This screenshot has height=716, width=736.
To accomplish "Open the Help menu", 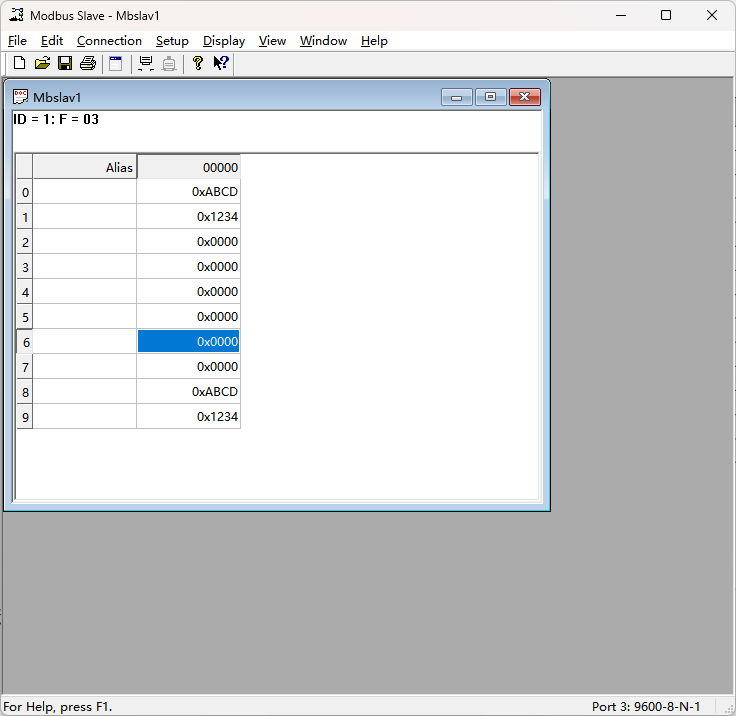I will (x=374, y=41).
